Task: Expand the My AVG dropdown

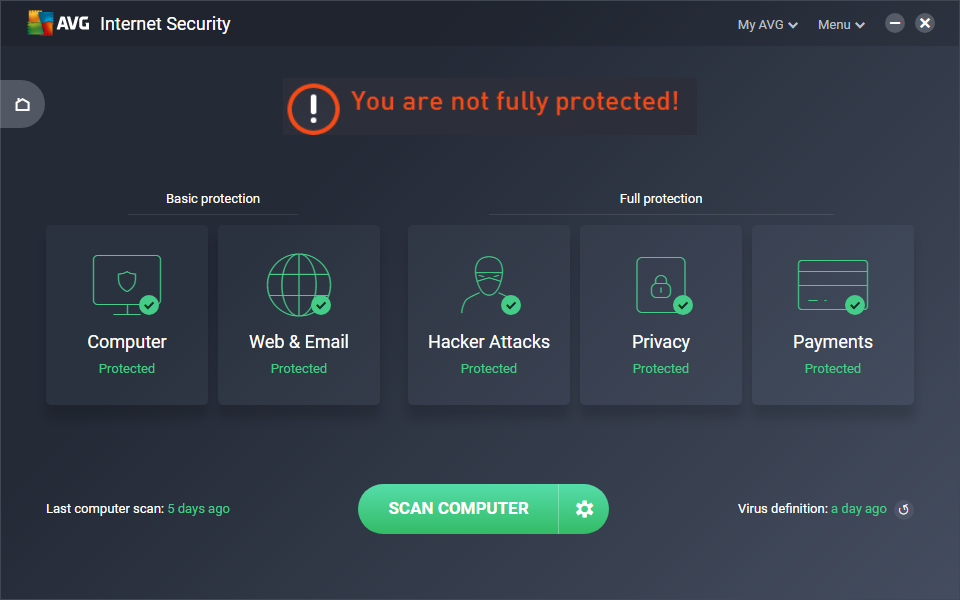Action: pyautogui.click(x=767, y=25)
